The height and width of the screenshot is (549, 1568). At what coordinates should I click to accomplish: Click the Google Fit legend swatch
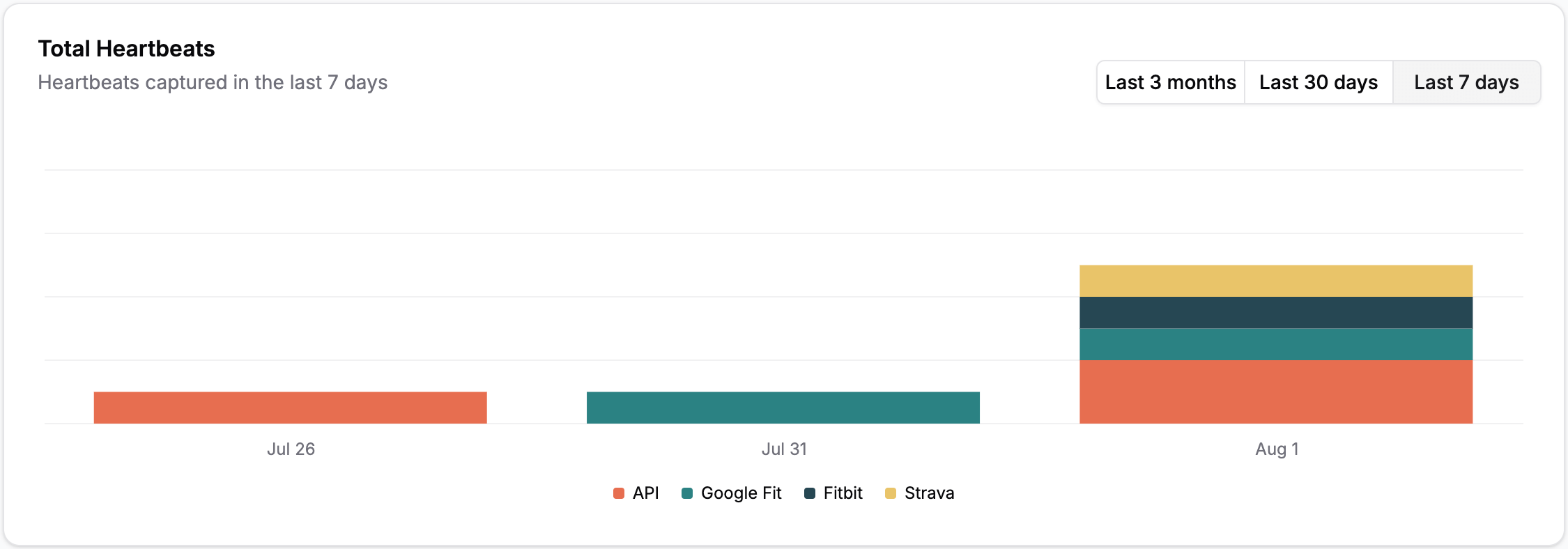click(687, 493)
